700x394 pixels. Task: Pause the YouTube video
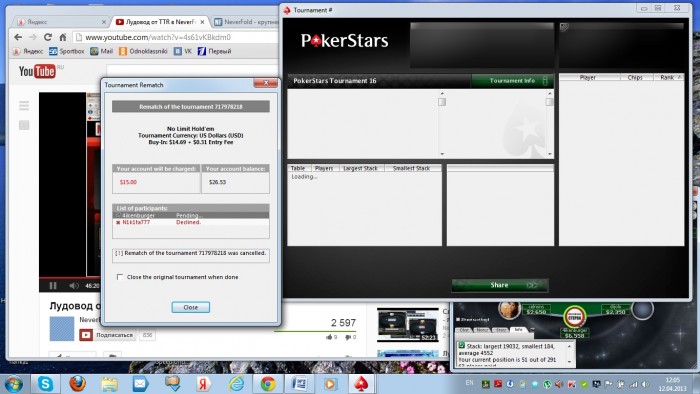coord(53,286)
